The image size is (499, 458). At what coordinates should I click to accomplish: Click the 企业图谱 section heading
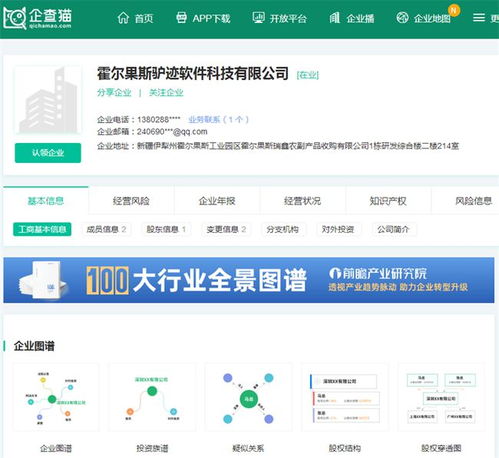tap(34, 346)
